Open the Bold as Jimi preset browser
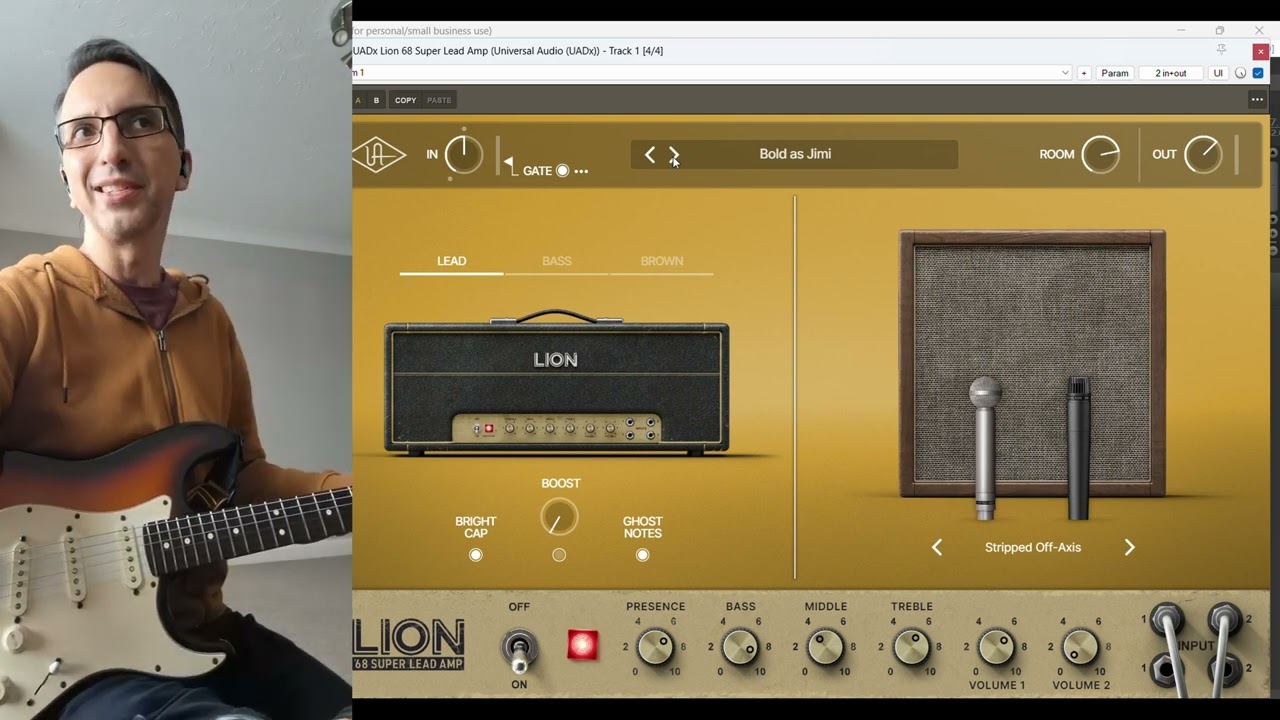The width and height of the screenshot is (1280, 720). 795,154
